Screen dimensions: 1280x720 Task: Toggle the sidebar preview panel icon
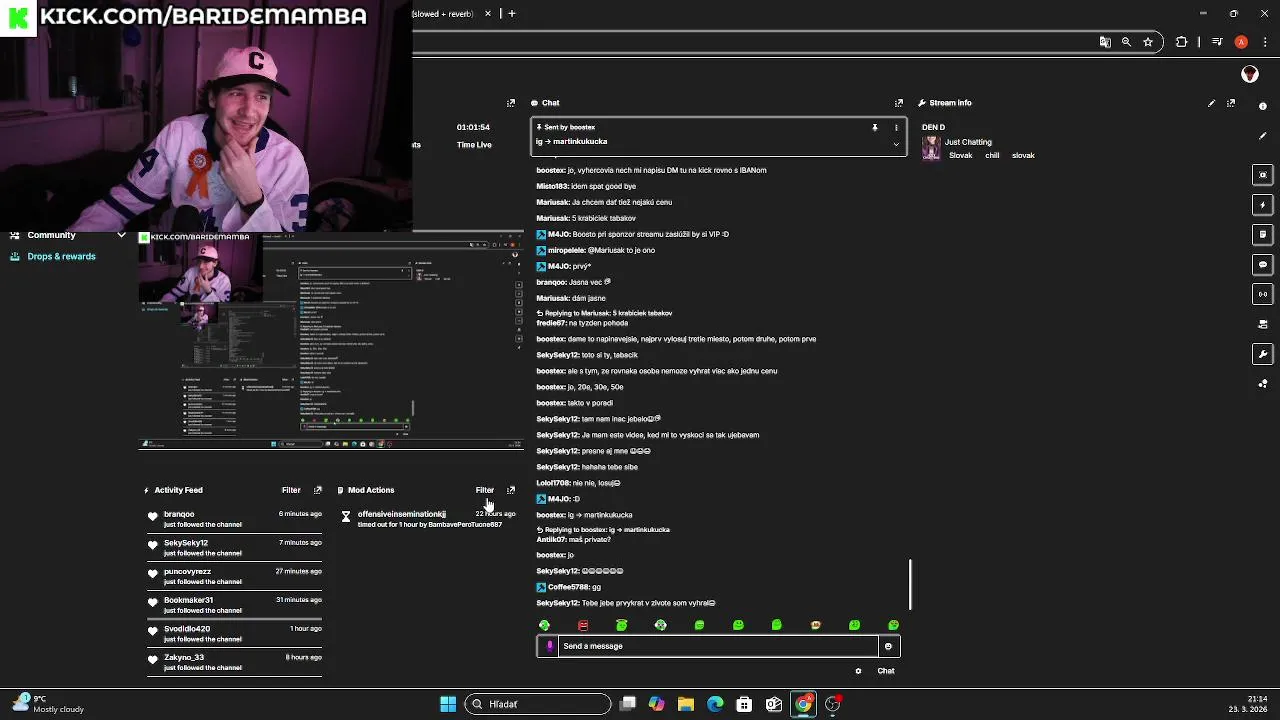1263,175
